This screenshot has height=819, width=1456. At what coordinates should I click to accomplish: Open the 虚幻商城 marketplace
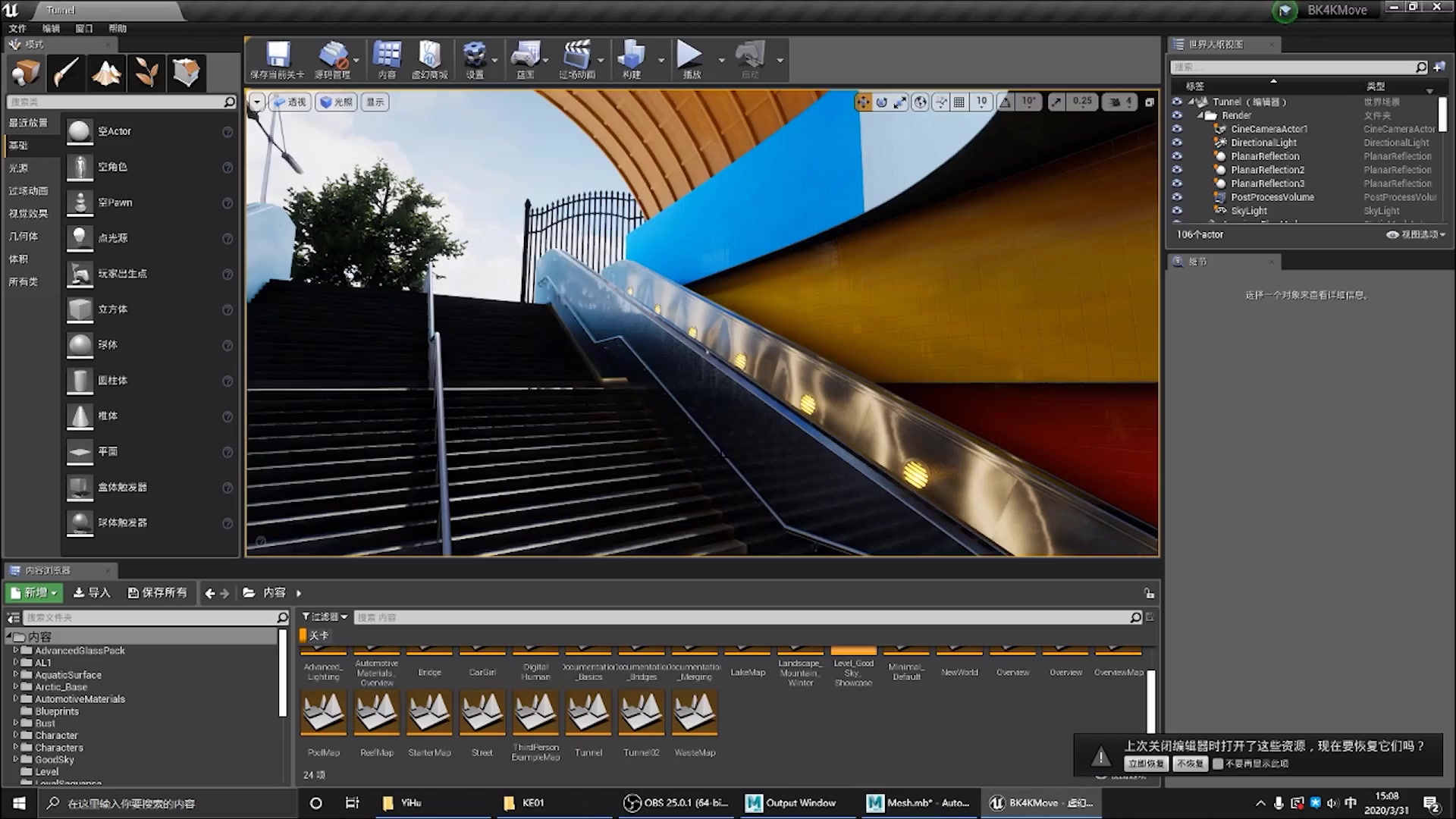point(430,59)
